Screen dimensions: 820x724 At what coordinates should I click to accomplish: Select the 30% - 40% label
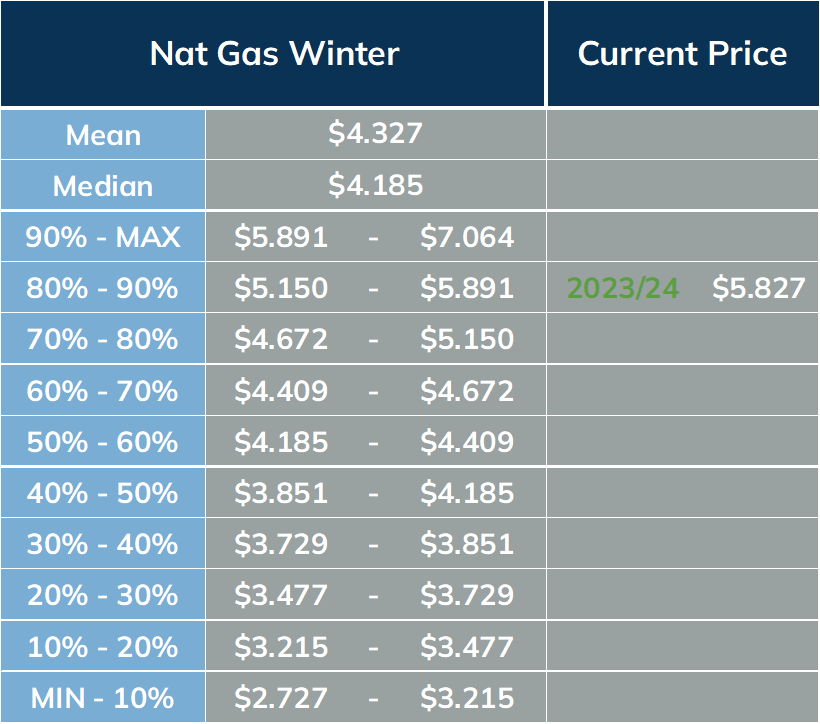click(102, 544)
